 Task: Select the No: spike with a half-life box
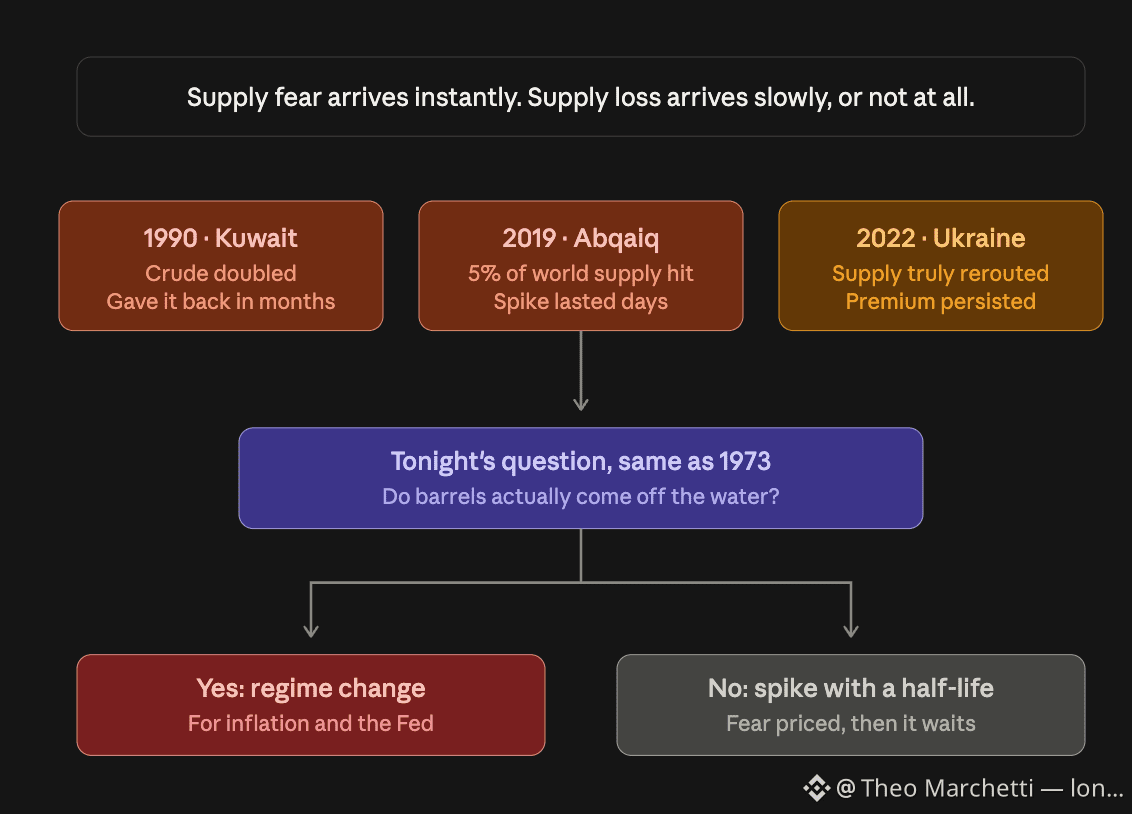click(850, 705)
